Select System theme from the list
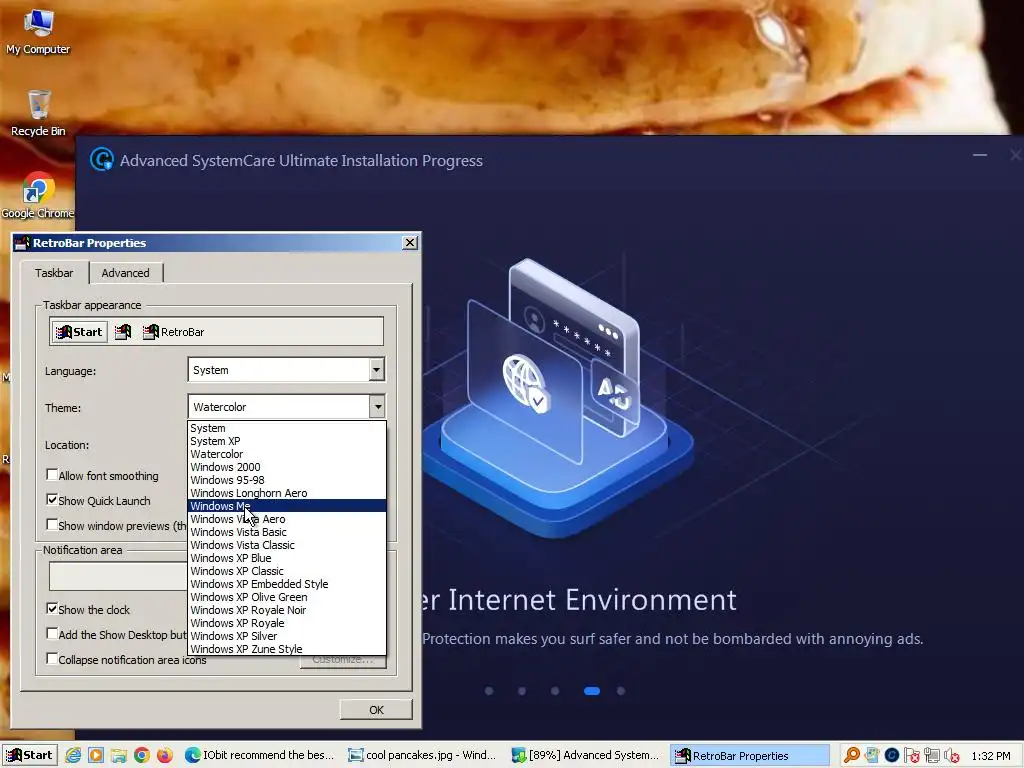This screenshot has height=768, width=1024. (x=287, y=428)
